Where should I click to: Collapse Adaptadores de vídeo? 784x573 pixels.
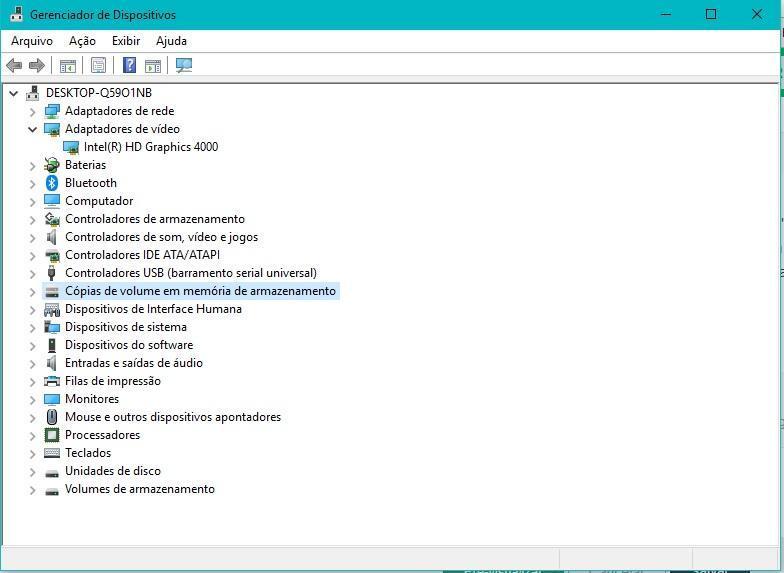click(x=32, y=129)
